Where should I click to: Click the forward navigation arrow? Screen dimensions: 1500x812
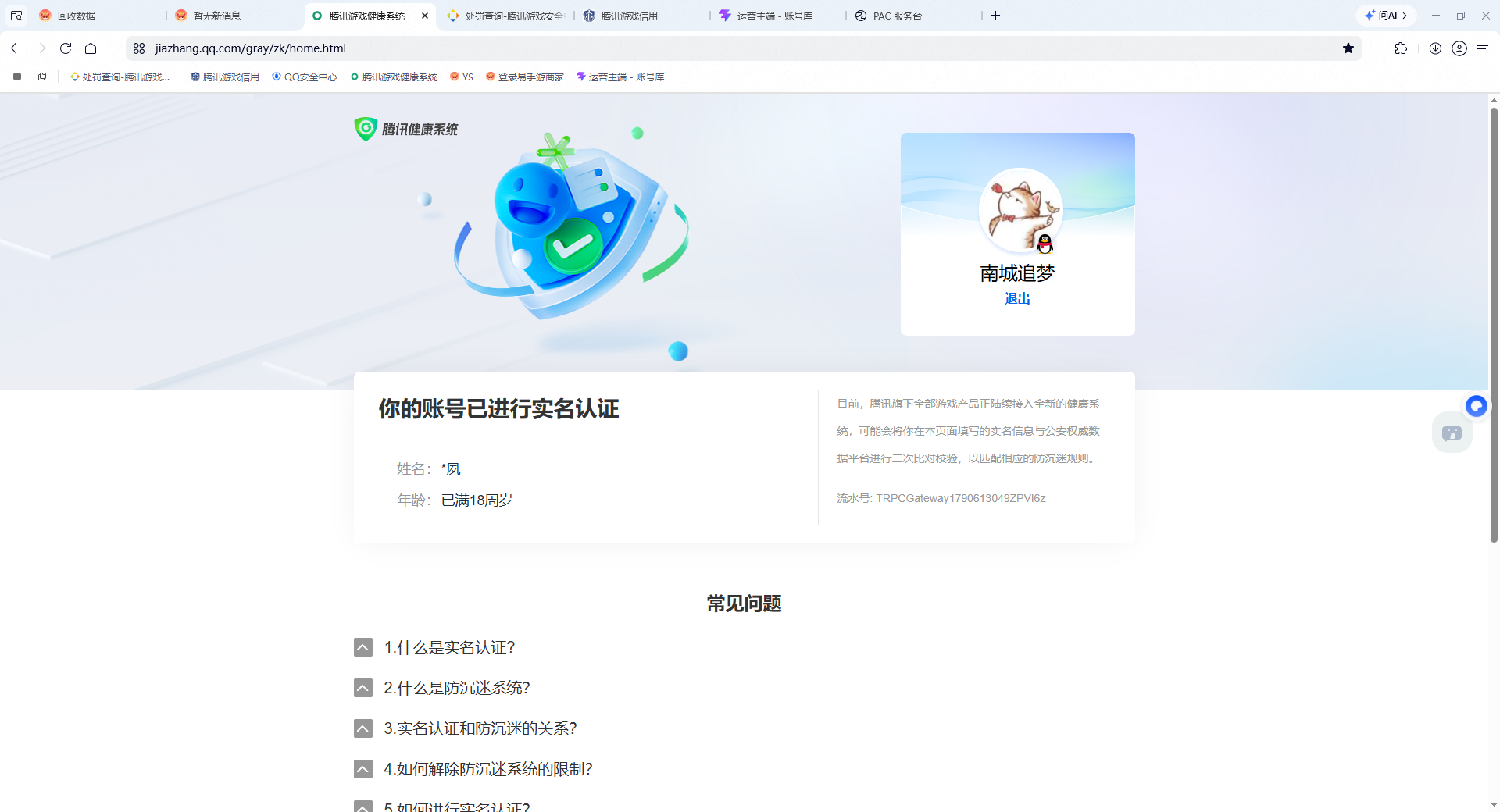(x=41, y=48)
